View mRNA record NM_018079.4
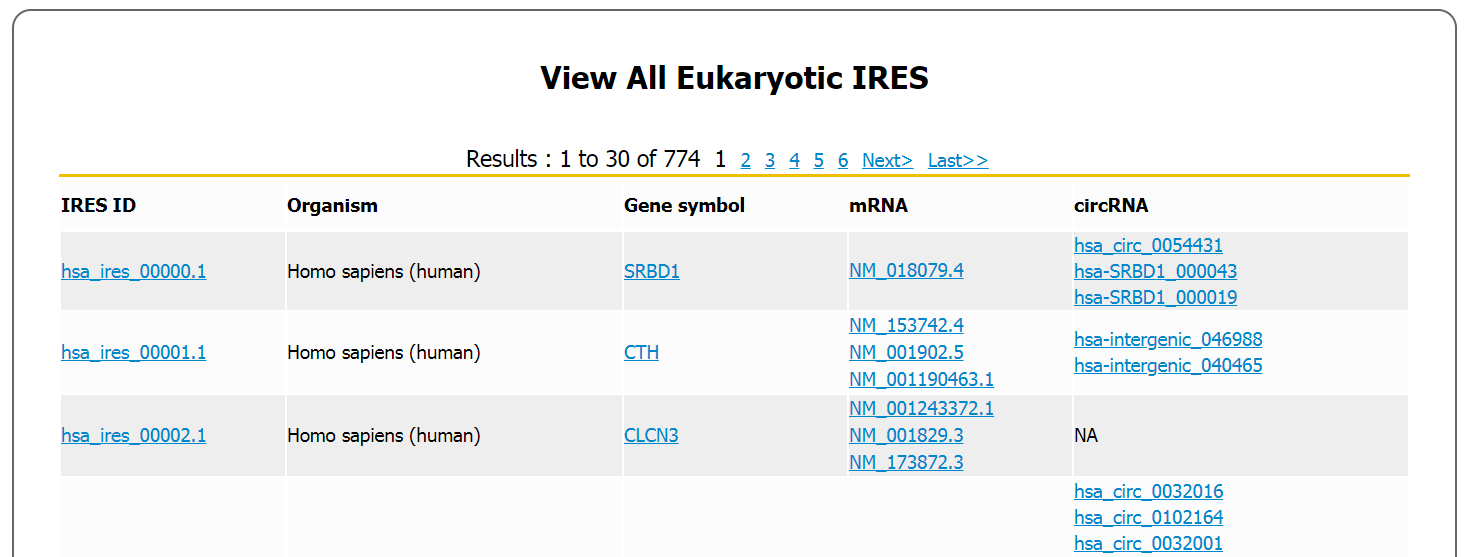 (x=906, y=270)
